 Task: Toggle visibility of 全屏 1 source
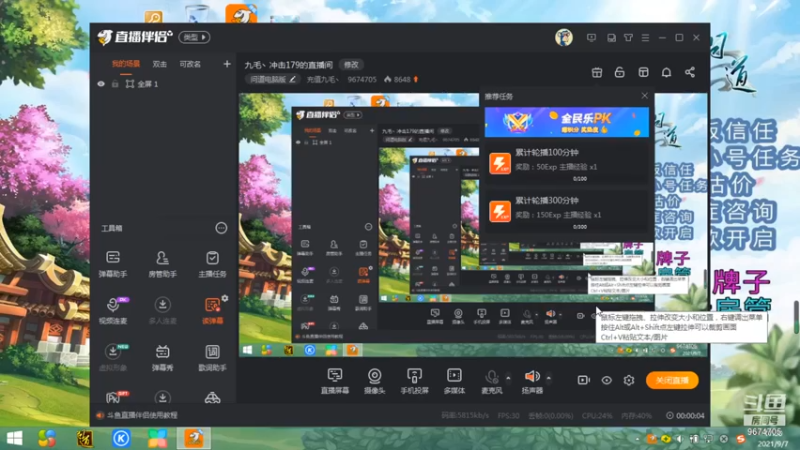click(x=101, y=84)
